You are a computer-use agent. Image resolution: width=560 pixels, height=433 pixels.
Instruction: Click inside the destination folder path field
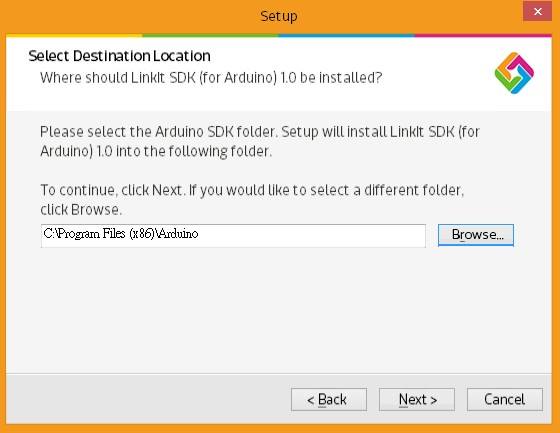pyautogui.click(x=233, y=235)
